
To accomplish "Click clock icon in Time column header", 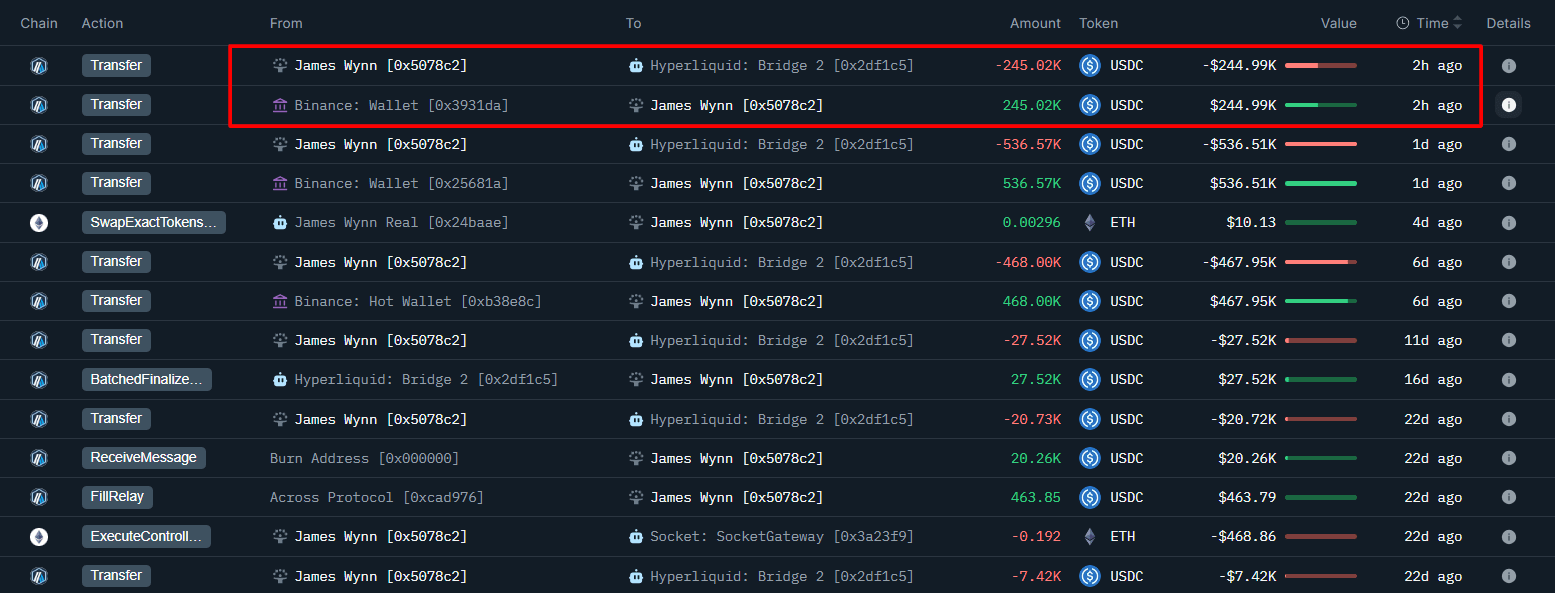I will point(1402,23).
